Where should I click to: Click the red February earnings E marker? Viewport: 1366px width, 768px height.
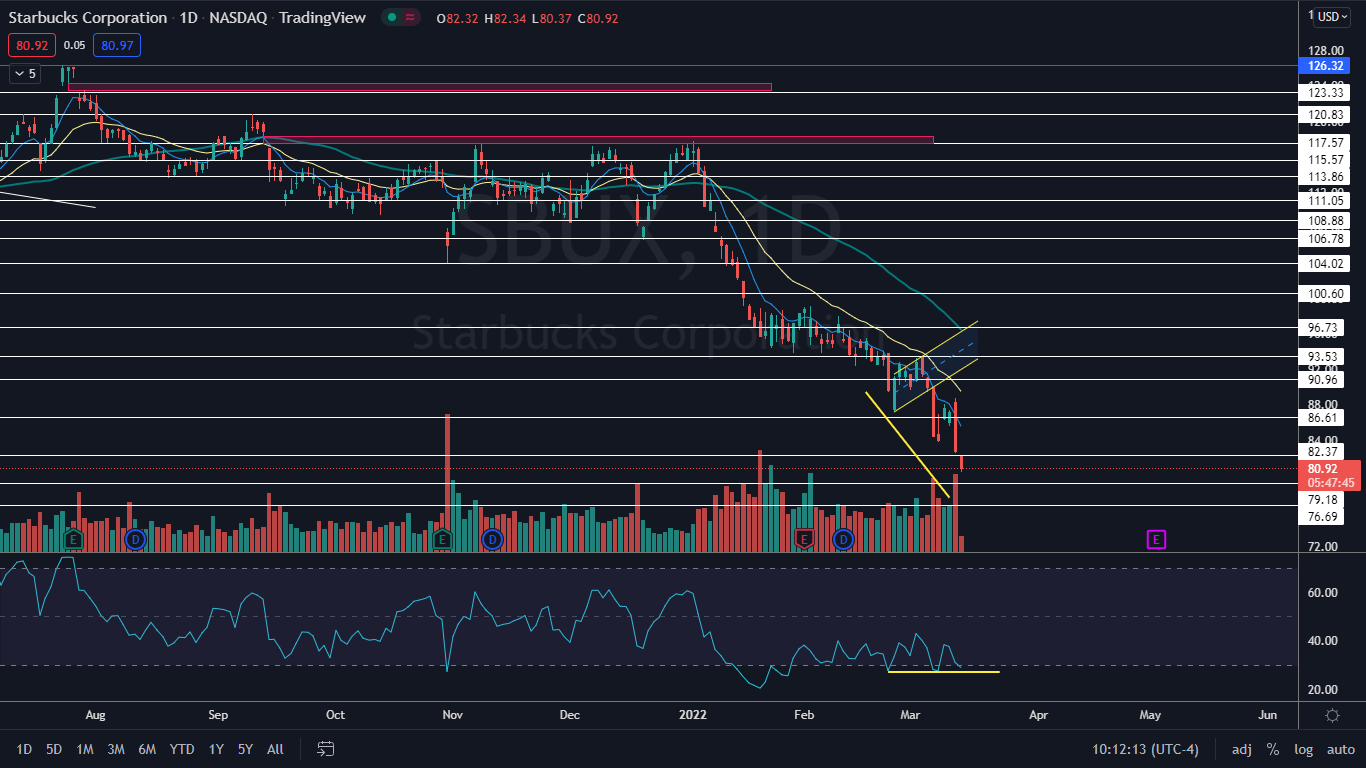(802, 540)
